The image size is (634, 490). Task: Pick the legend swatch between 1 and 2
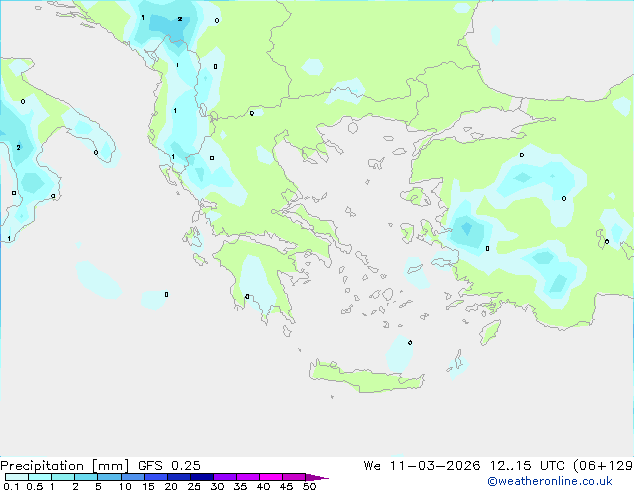[x=63, y=477]
